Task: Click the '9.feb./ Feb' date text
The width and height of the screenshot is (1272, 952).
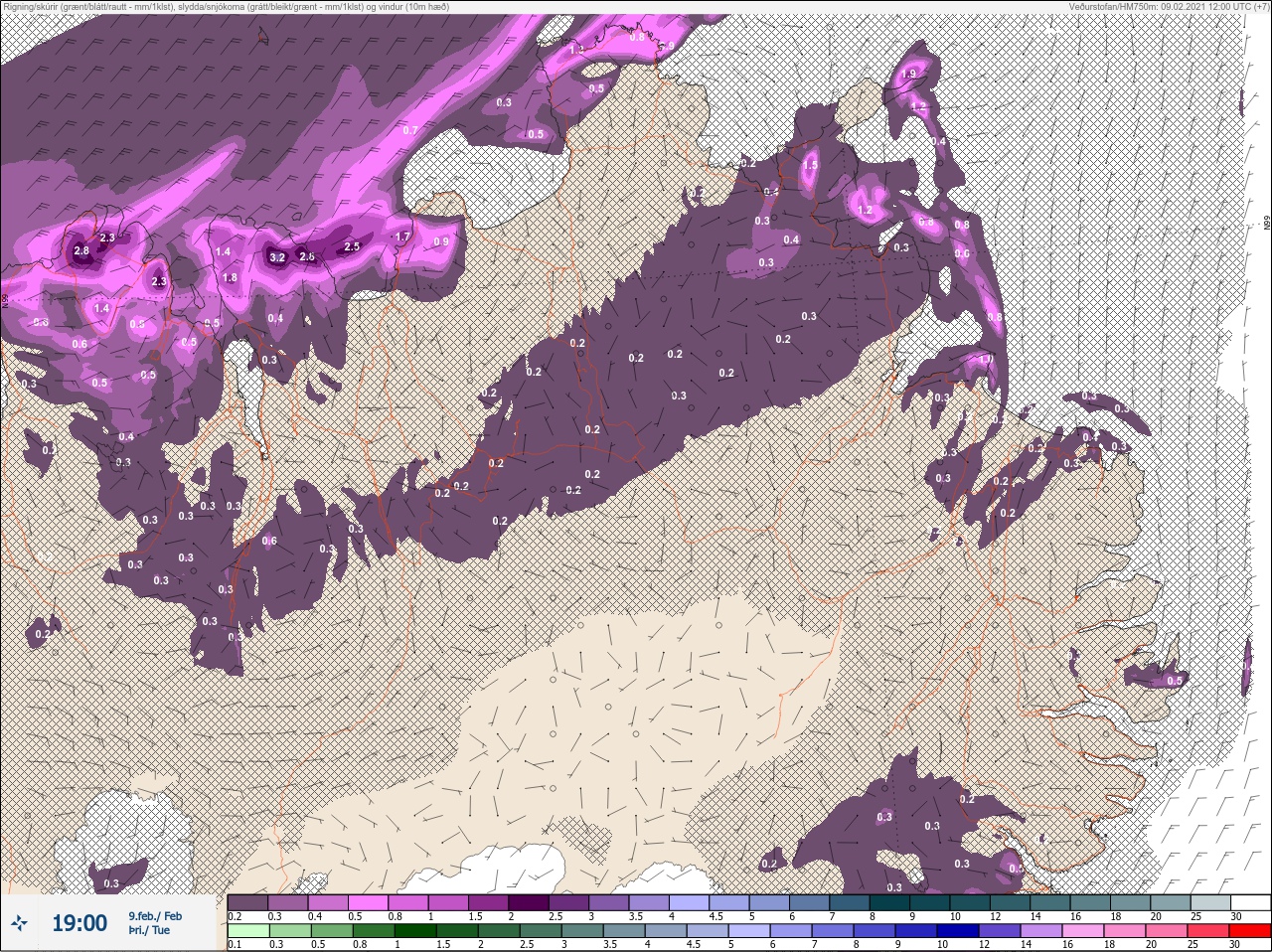Action: pyautogui.click(x=155, y=915)
